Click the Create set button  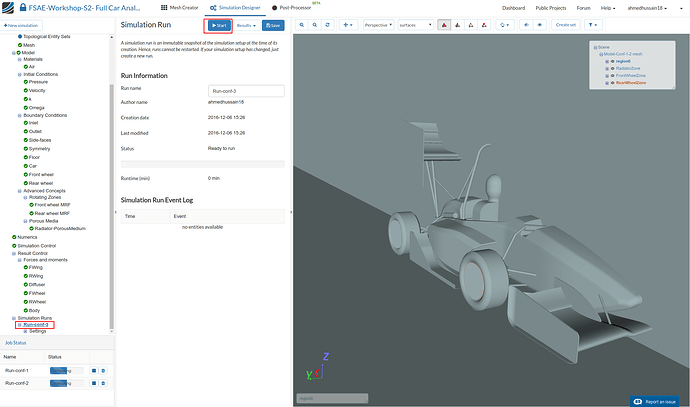[x=565, y=24]
